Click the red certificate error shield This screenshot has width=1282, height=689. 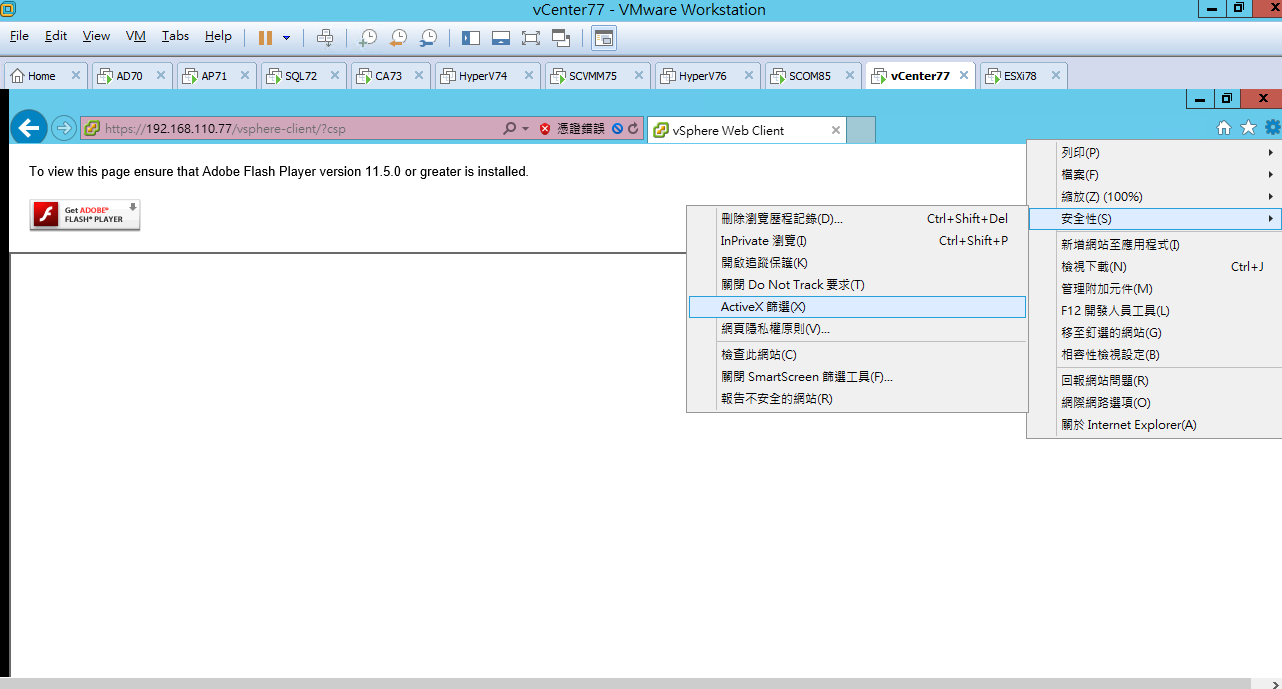click(545, 129)
